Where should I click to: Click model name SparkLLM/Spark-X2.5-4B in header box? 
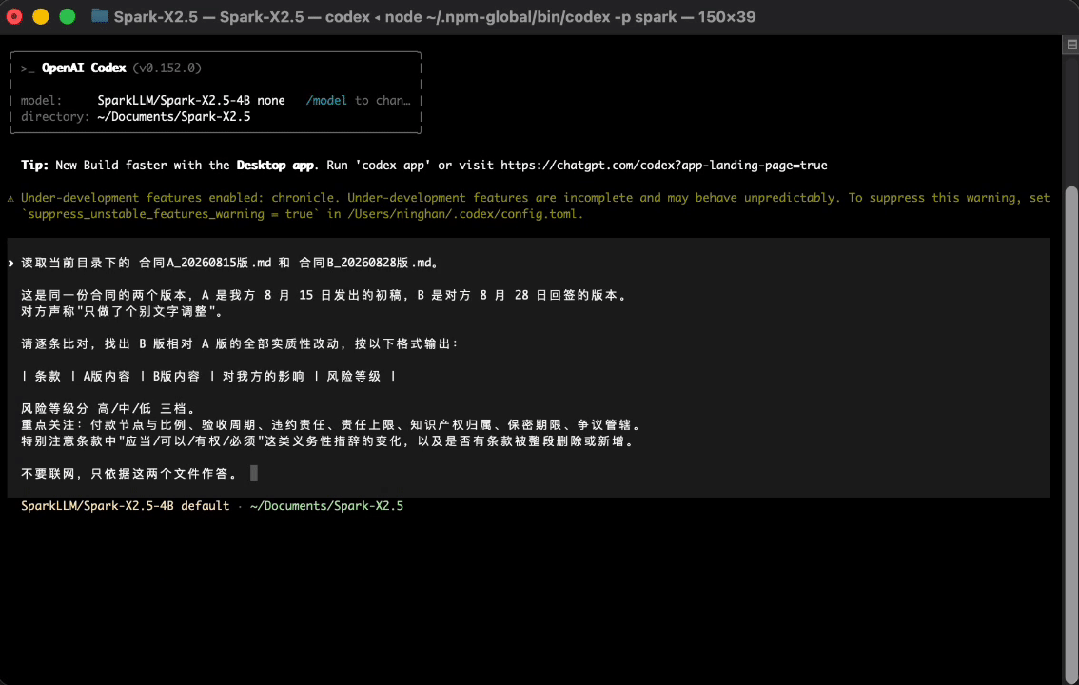point(173,101)
